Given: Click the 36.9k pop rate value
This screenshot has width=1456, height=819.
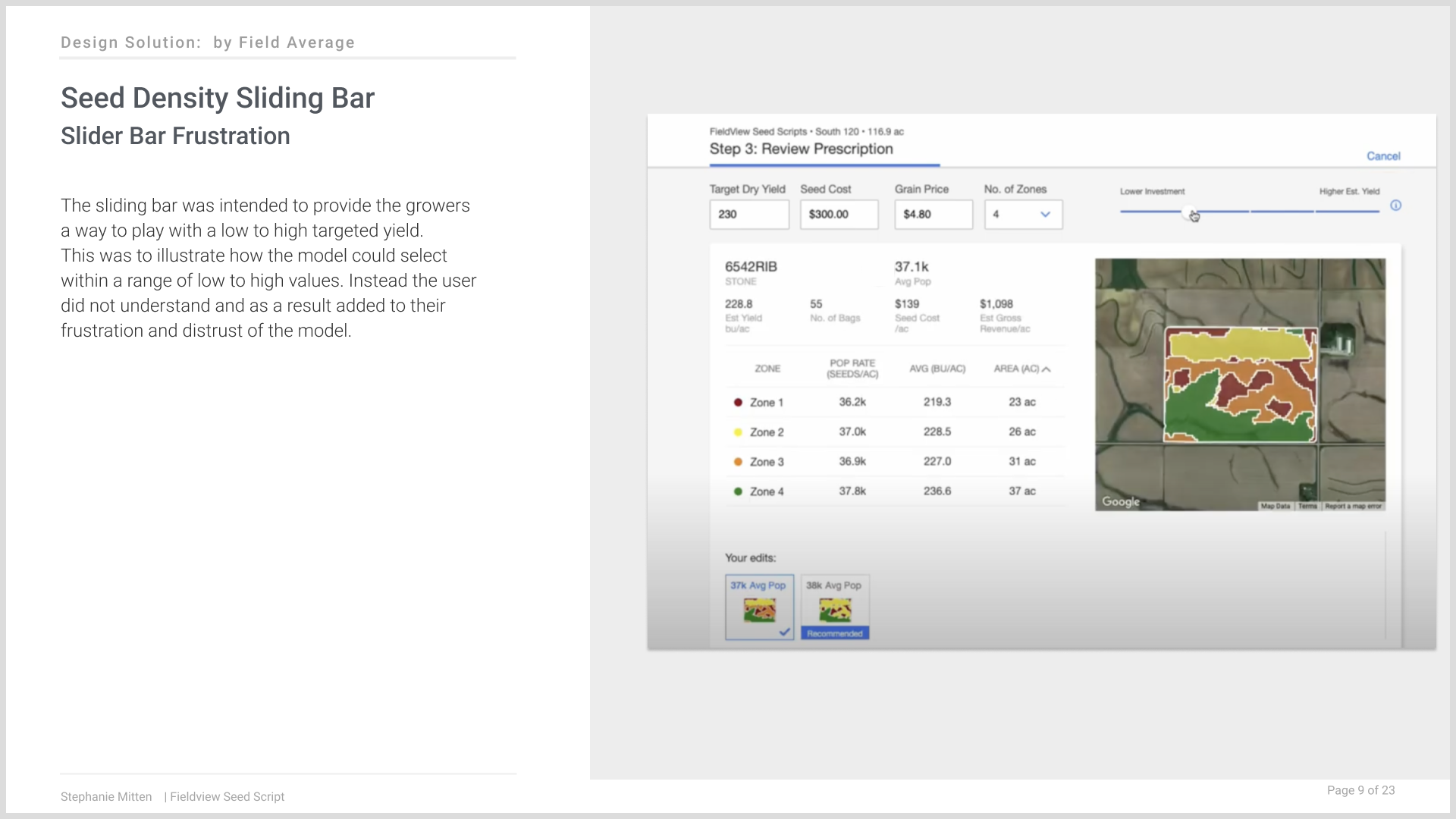Looking at the screenshot, I should pos(852,461).
